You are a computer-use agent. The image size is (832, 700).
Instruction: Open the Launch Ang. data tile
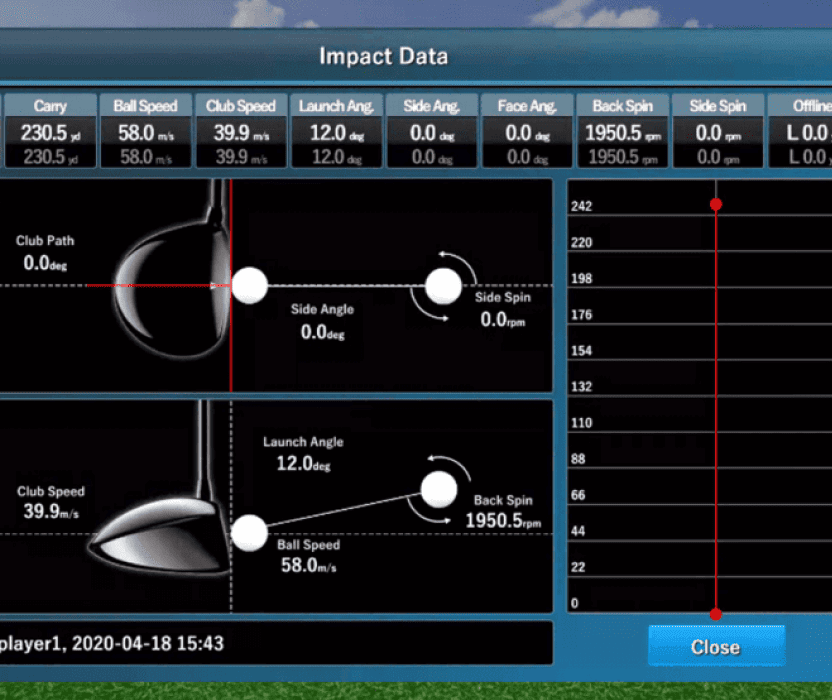coord(336,131)
